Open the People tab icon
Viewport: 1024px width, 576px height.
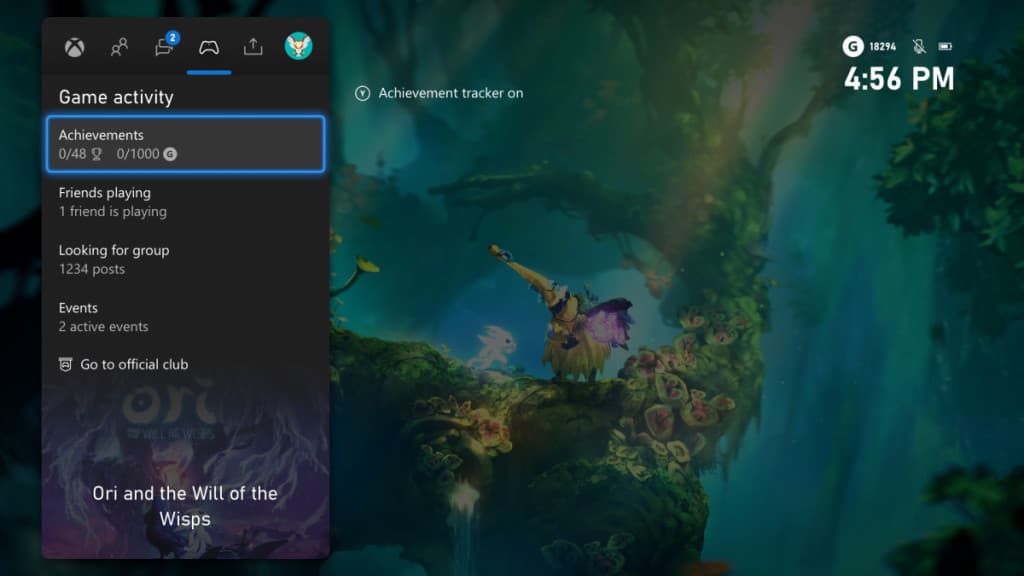[119, 47]
